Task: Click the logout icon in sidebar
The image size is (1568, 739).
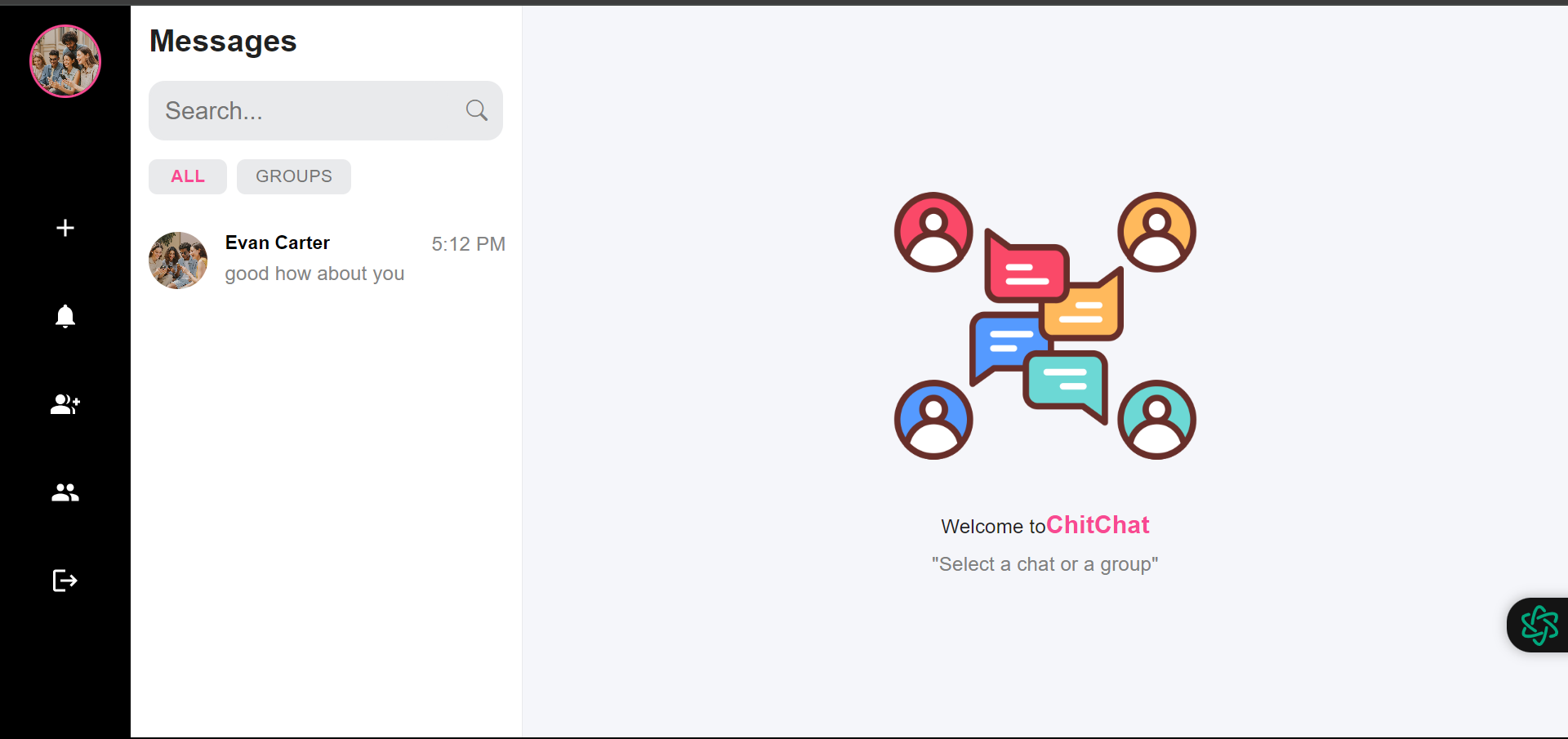Action: pyautogui.click(x=65, y=581)
